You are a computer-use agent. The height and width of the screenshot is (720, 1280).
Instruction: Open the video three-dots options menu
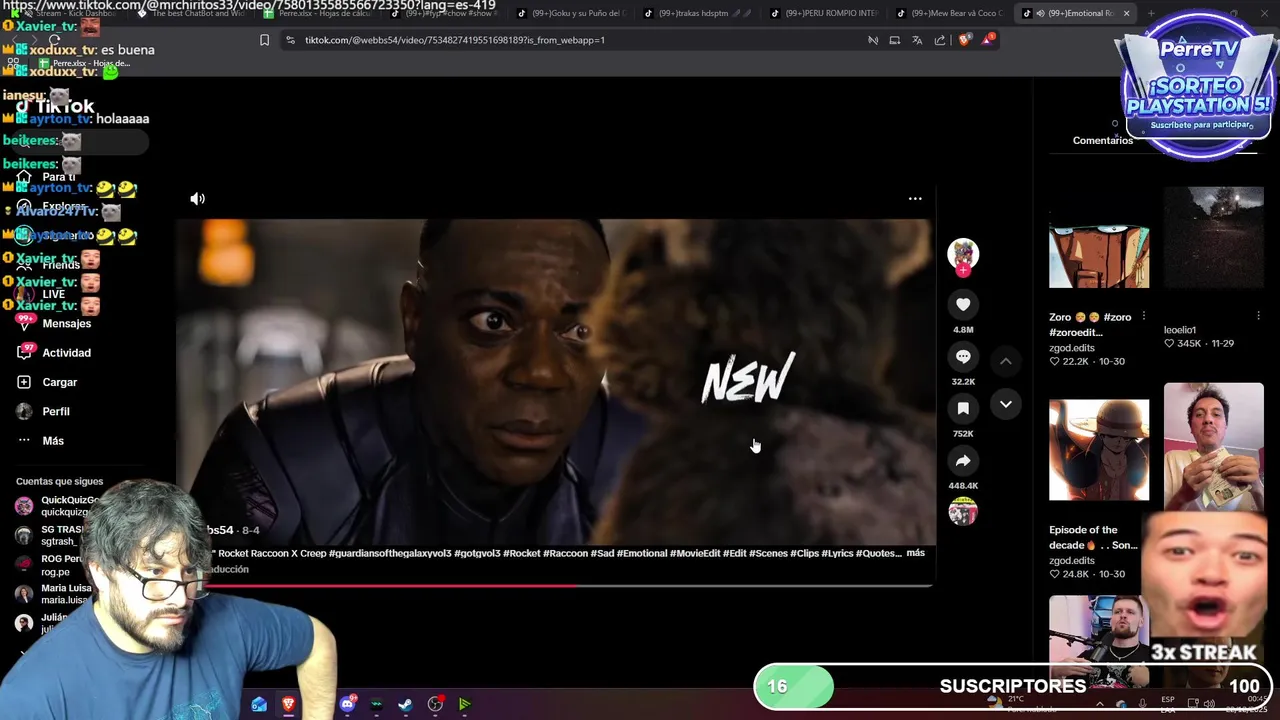915,199
